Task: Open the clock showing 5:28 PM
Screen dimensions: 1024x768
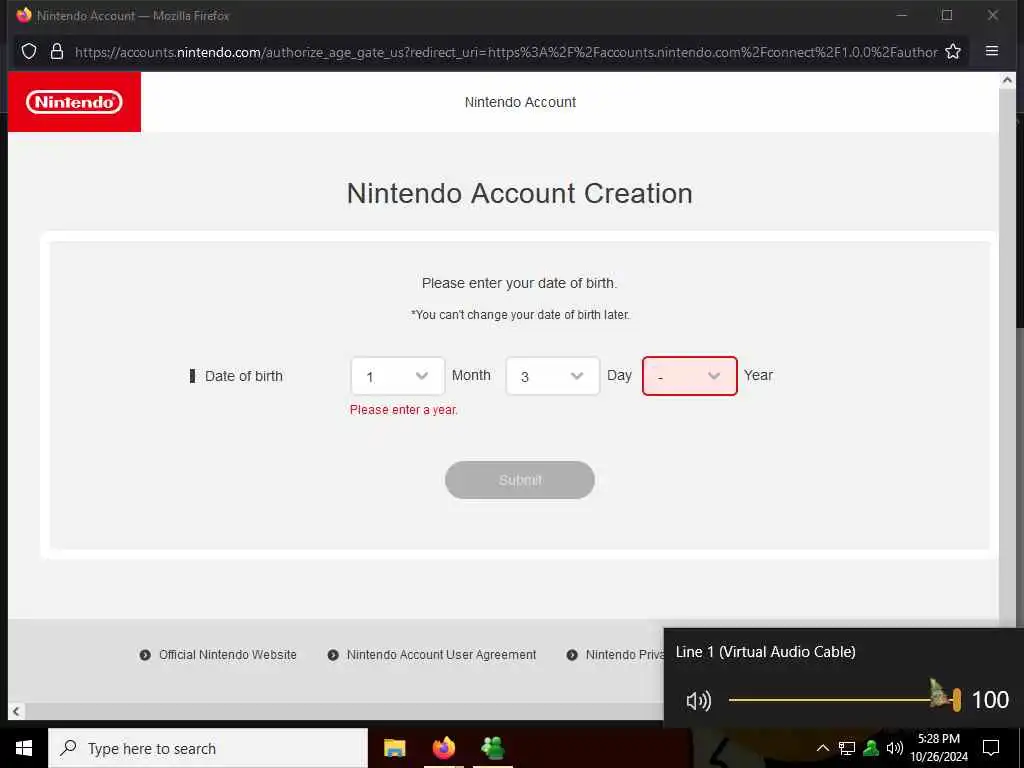Action: click(x=939, y=748)
